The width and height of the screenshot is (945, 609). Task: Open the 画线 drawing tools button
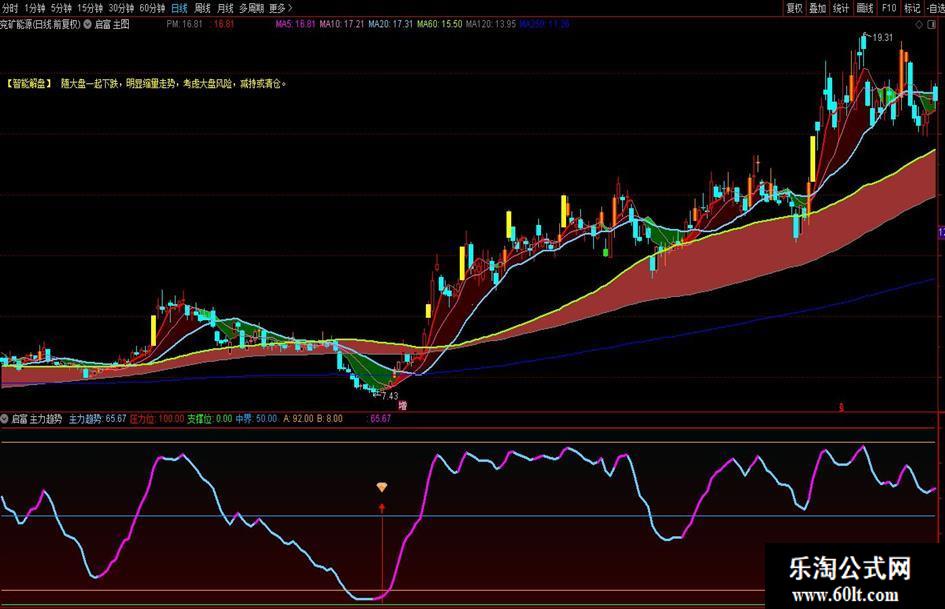[x=865, y=8]
